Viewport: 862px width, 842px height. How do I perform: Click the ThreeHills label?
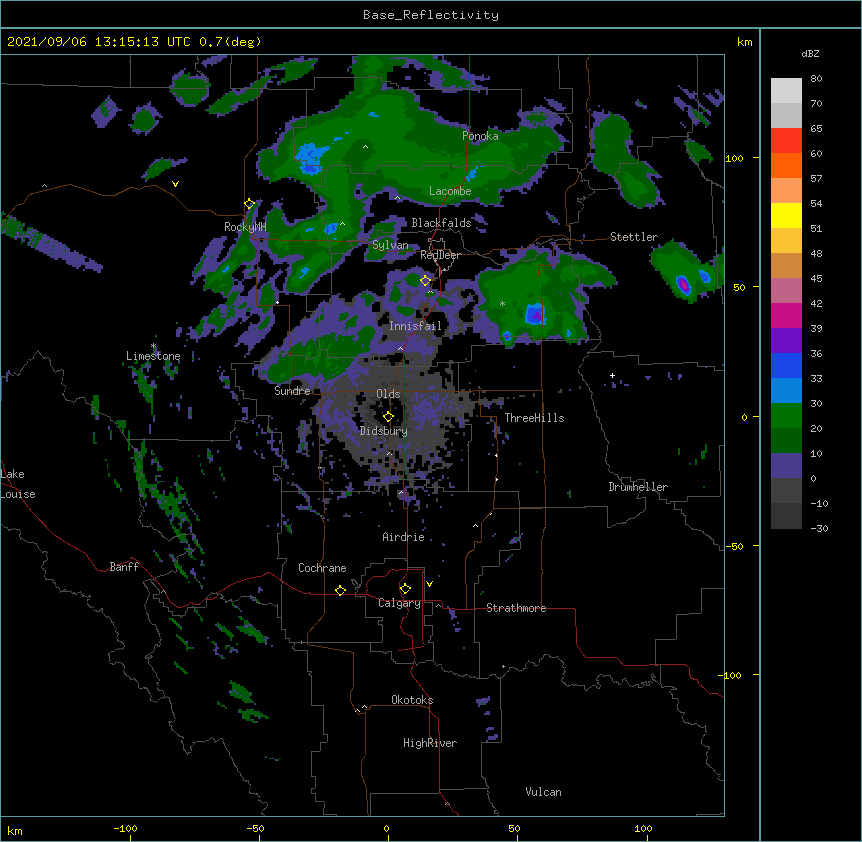(x=534, y=418)
